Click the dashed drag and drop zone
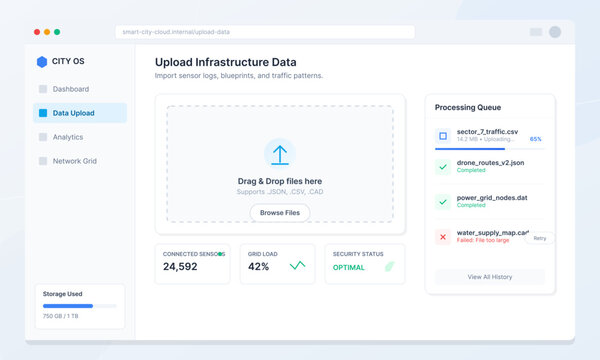Viewport: 600px width, 360px height. (x=280, y=164)
